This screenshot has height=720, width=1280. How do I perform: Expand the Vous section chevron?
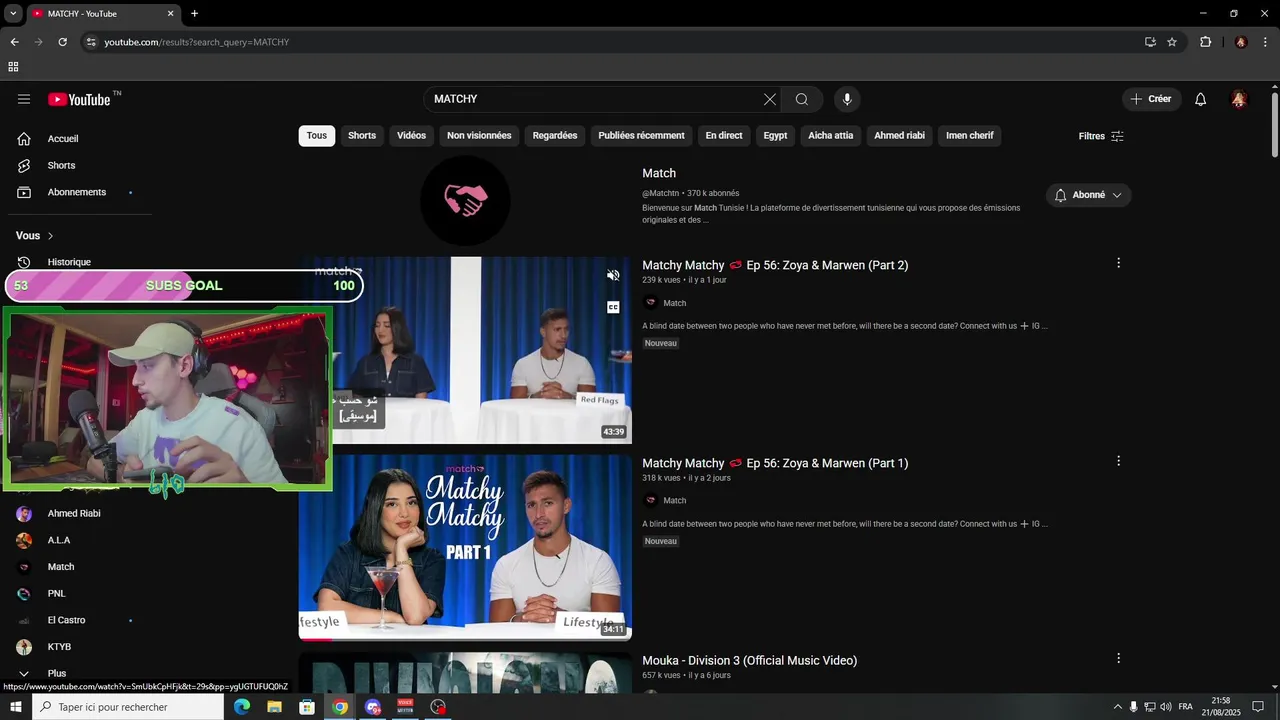[50, 236]
